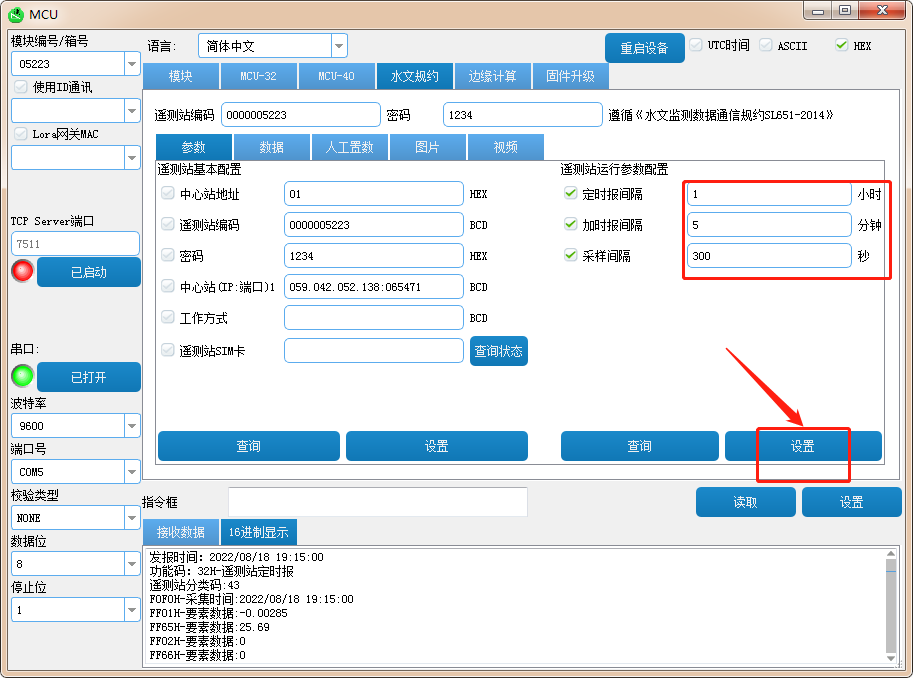Click the 指令框 command input field
This screenshot has width=913, height=678.
click(x=377, y=502)
